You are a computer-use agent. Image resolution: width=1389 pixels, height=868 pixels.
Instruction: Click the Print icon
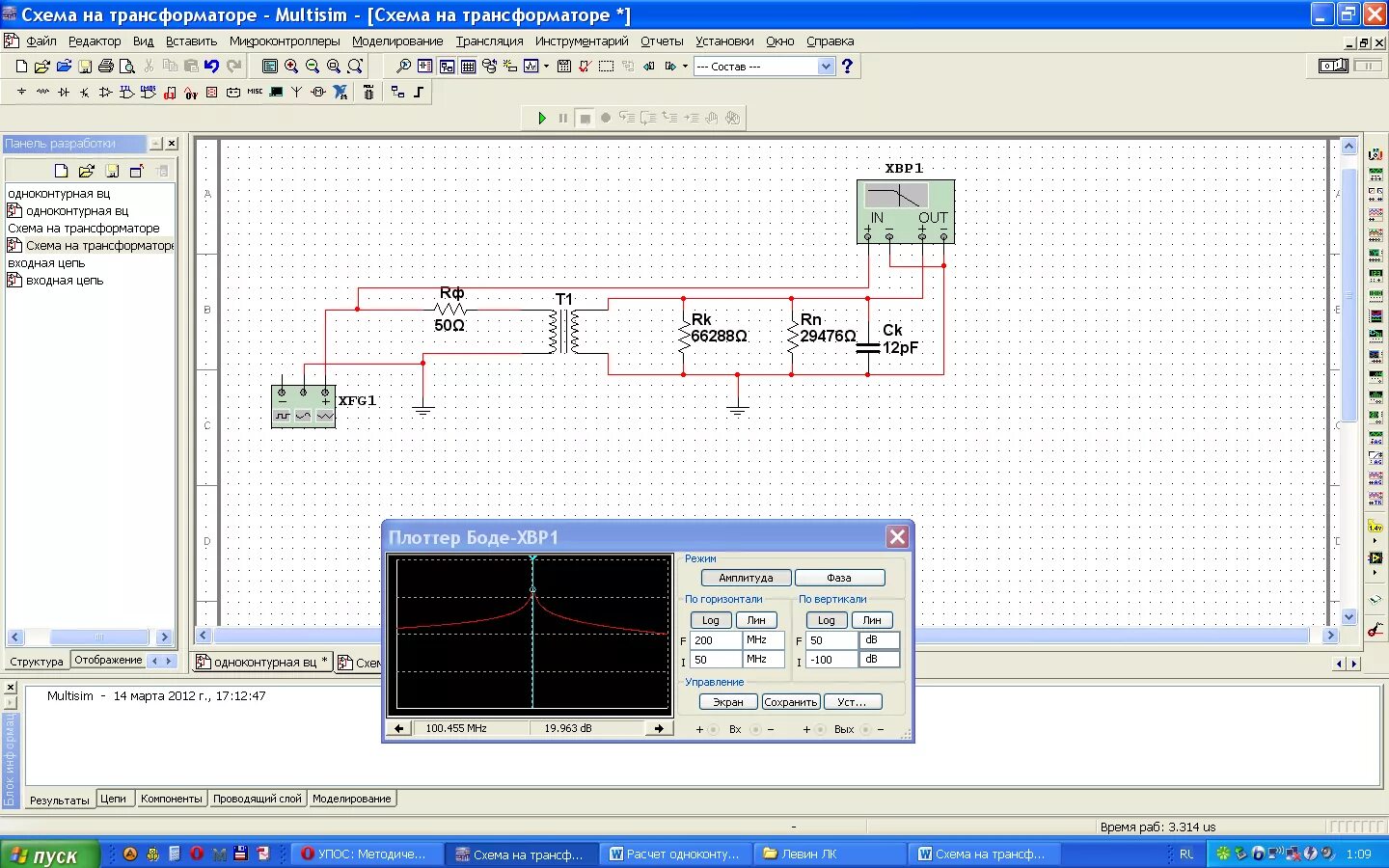click(106, 67)
